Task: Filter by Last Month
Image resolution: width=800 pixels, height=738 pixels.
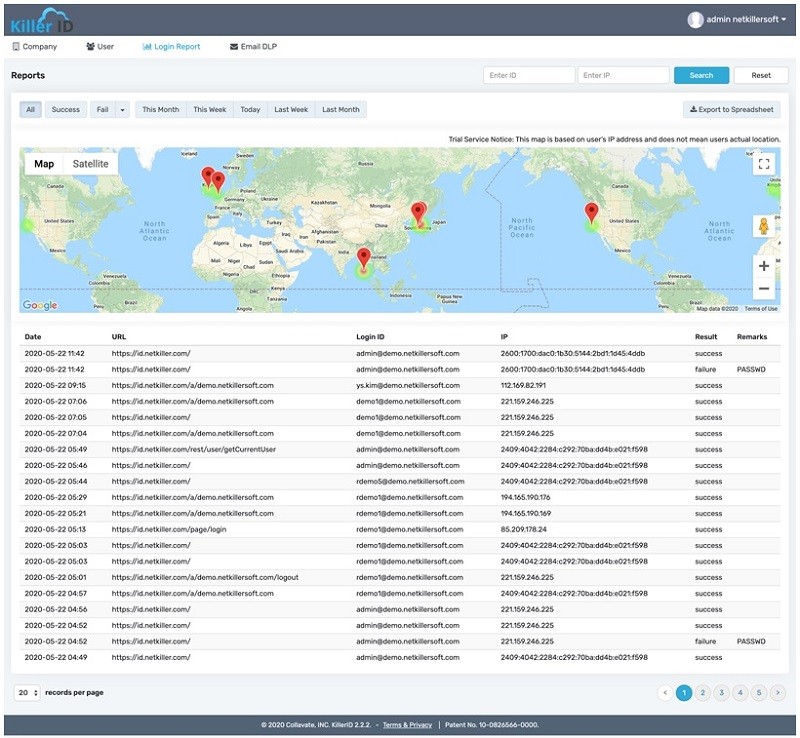Action: tap(341, 109)
